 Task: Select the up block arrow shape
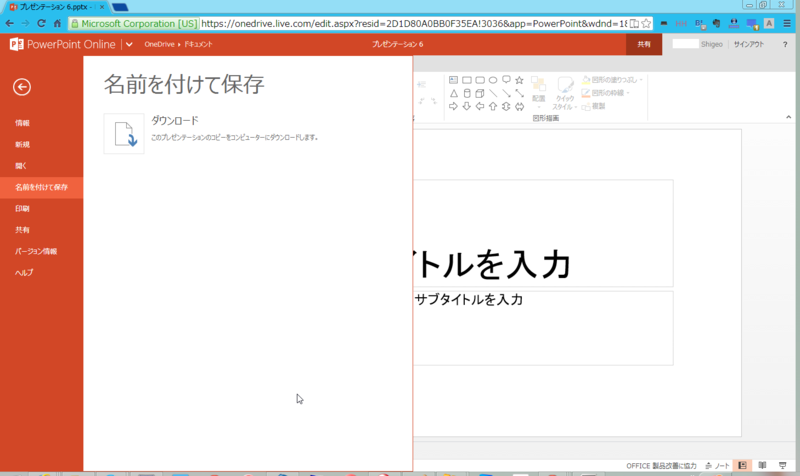click(493, 106)
